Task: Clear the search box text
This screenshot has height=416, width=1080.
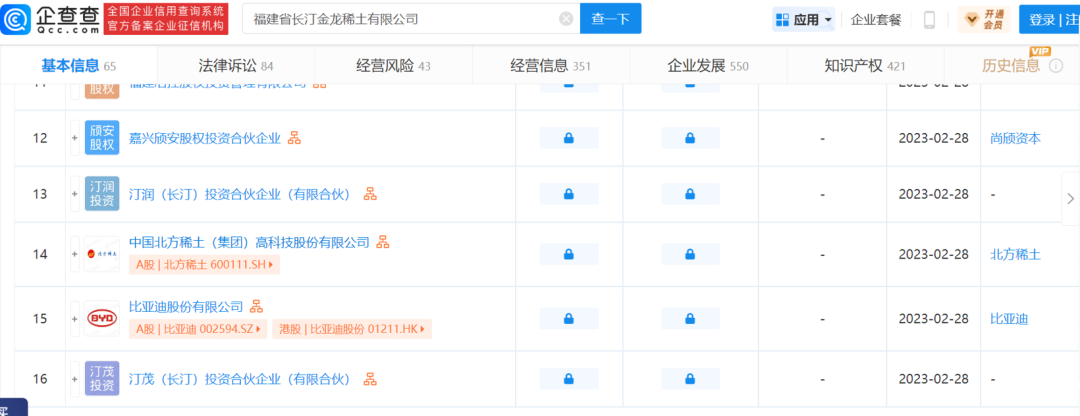Action: coord(566,19)
